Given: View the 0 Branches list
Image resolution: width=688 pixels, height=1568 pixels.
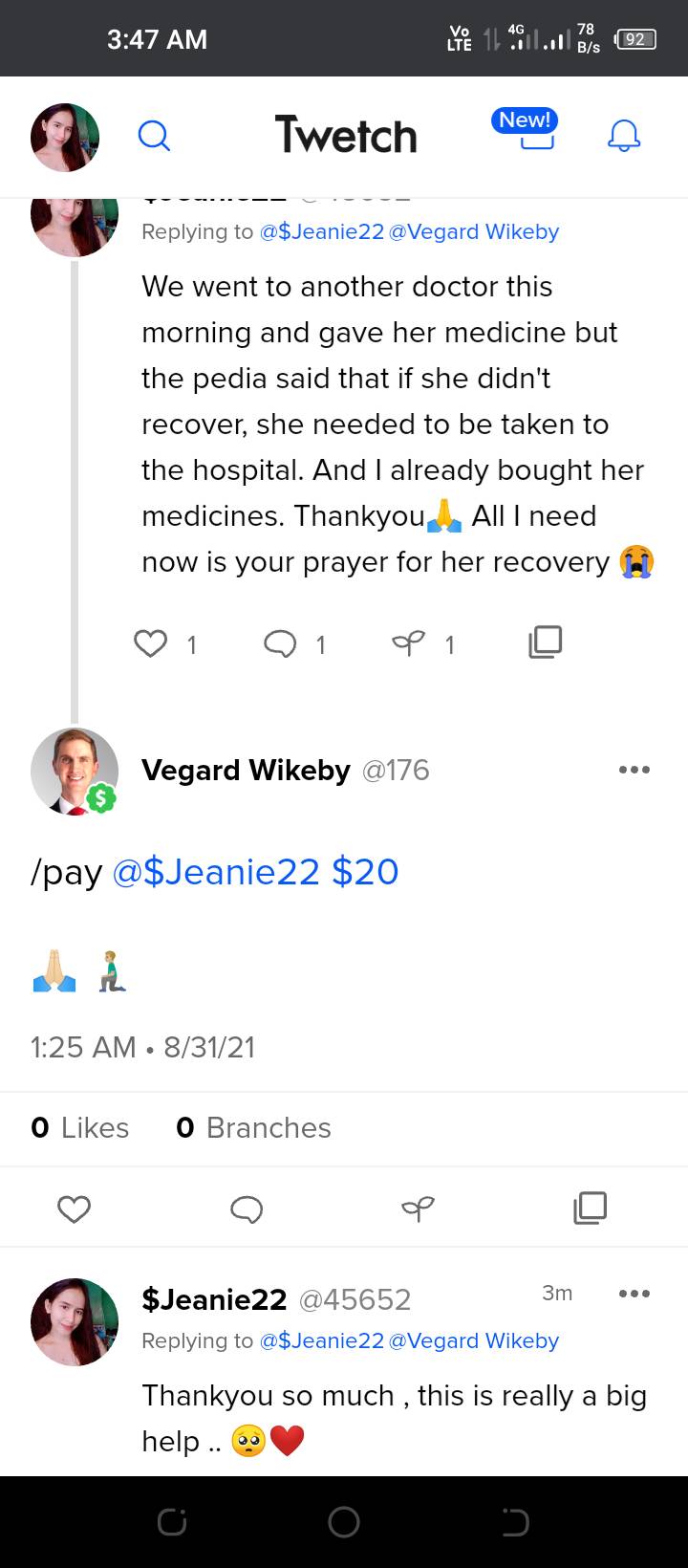Looking at the screenshot, I should click(253, 1128).
